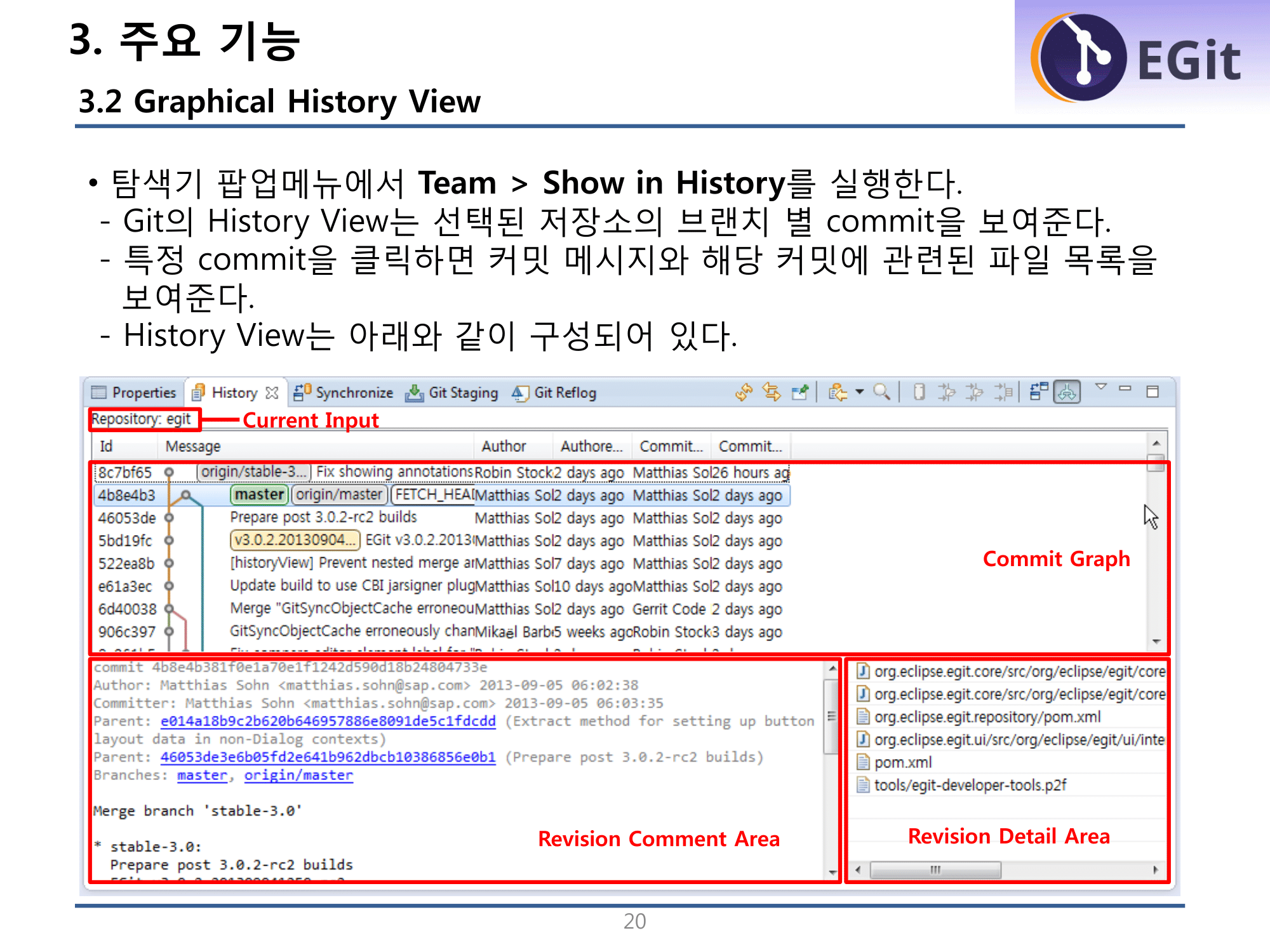Switch to the Git Staging tab
The height and width of the screenshot is (952, 1270).
[463, 393]
